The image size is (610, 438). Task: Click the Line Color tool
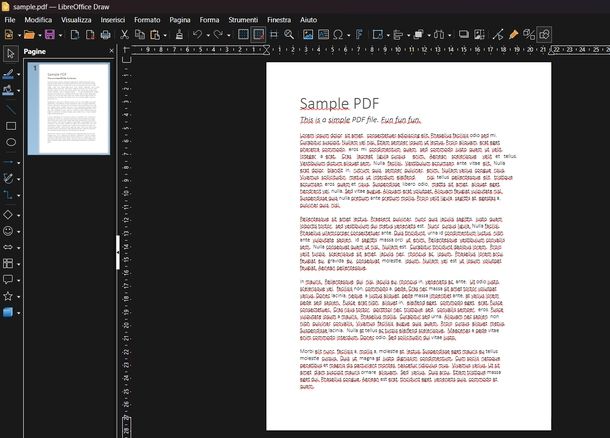[8, 74]
